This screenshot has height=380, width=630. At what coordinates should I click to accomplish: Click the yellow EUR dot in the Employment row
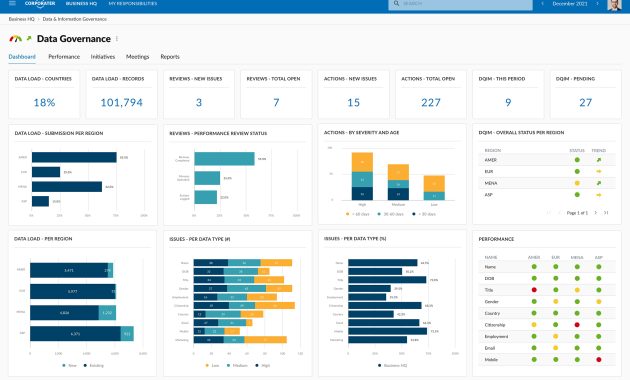(556, 337)
